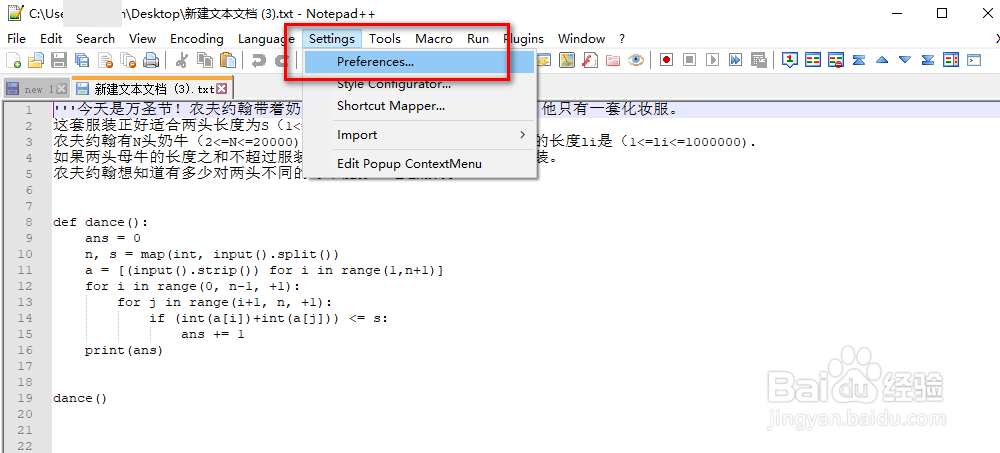The width and height of the screenshot is (1000, 453).
Task: Open the Document Map toolbar icon
Action: pos(566,61)
